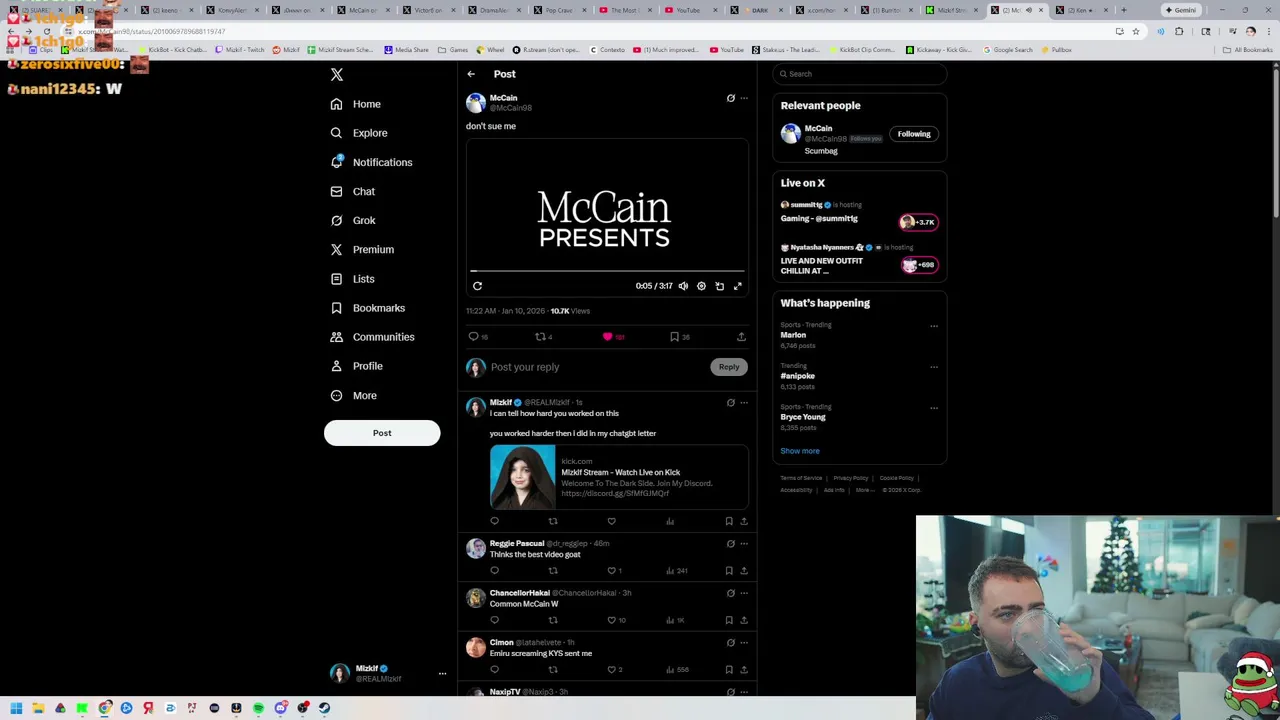Expand video to fullscreen
The image size is (1280, 720).
click(x=738, y=286)
